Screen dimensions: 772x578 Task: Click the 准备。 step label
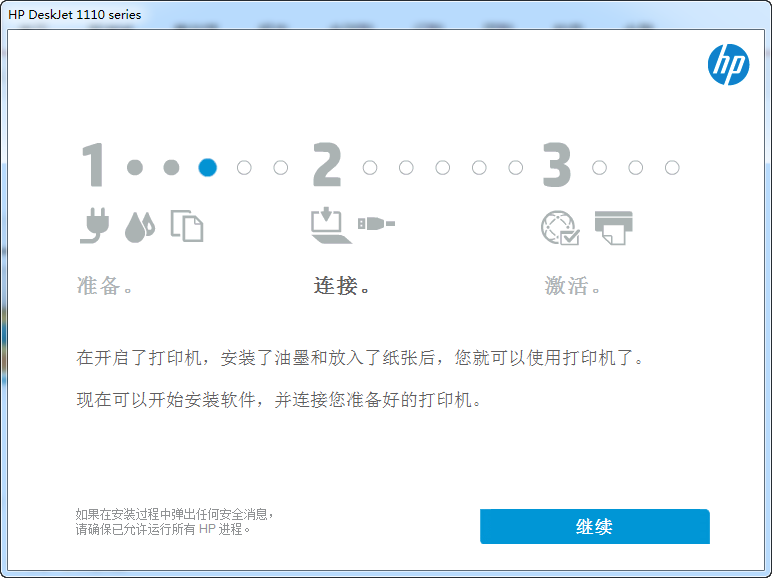point(104,286)
